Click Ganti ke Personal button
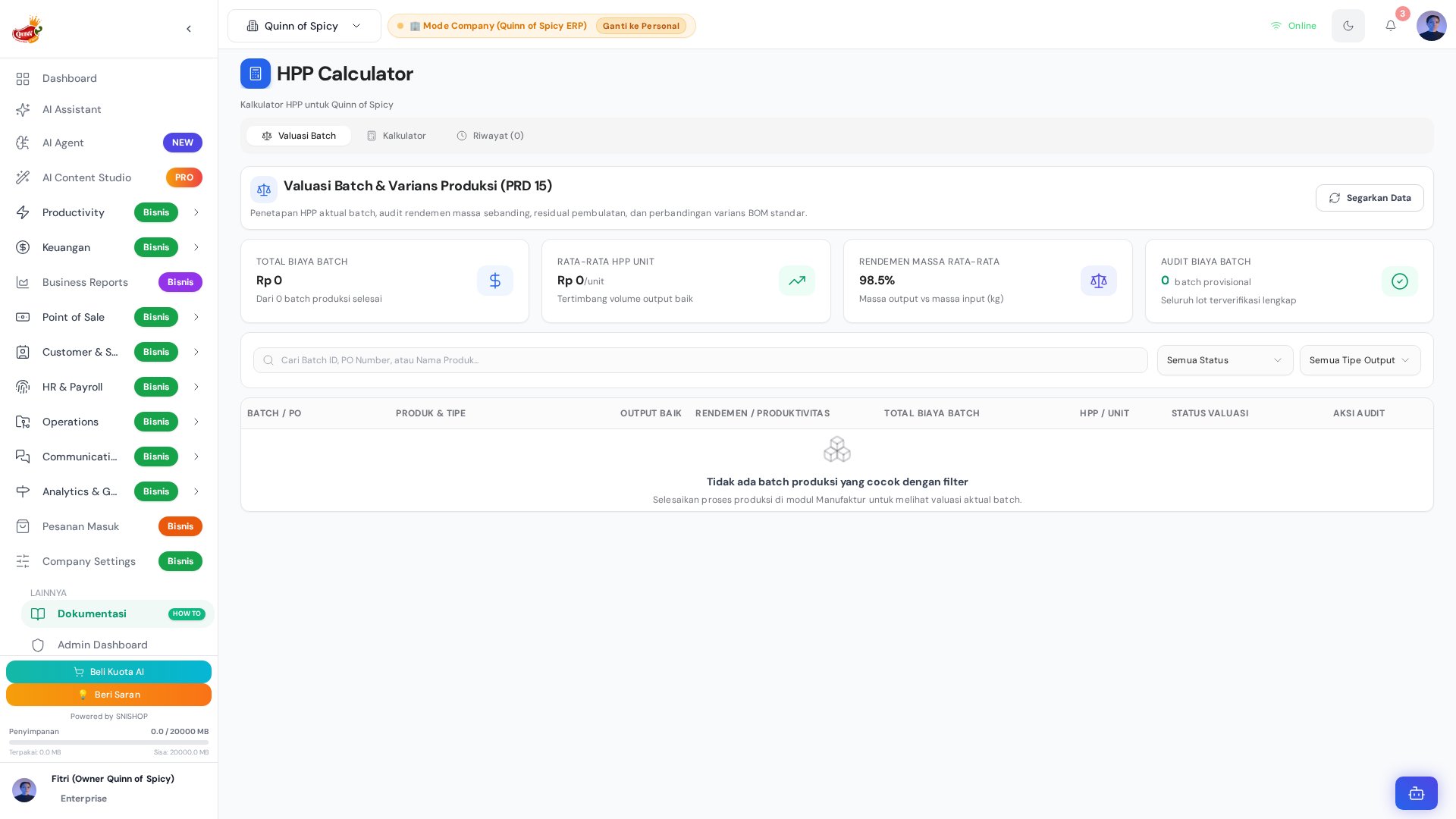Screen dimensions: 1456x819 (641, 26)
